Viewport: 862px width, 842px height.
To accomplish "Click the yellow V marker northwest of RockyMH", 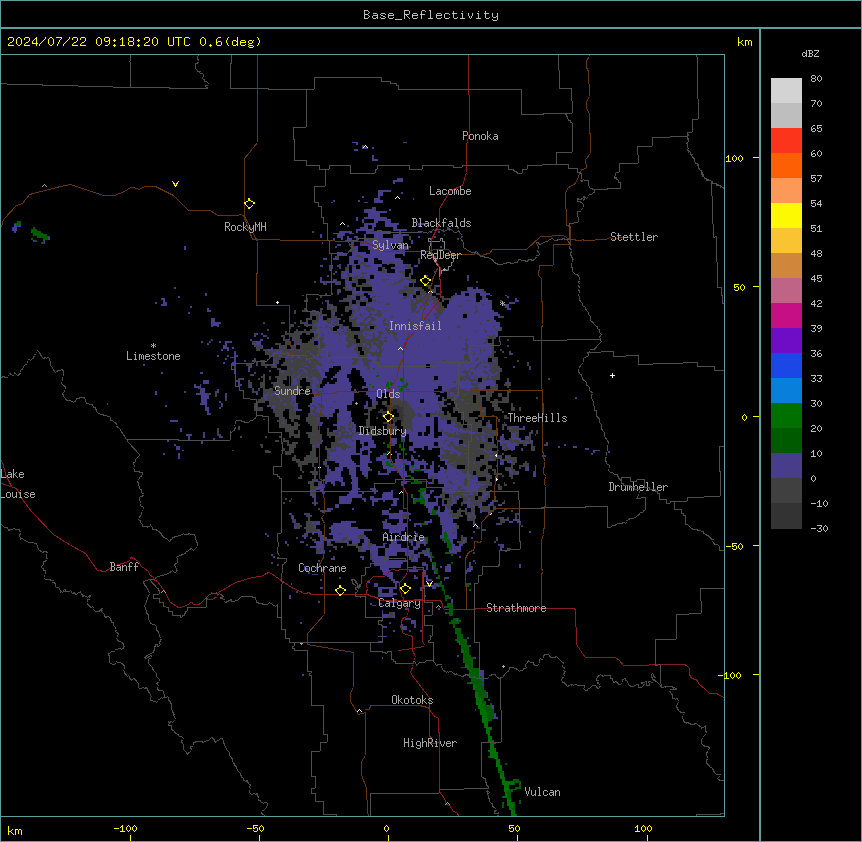I will coord(175,184).
